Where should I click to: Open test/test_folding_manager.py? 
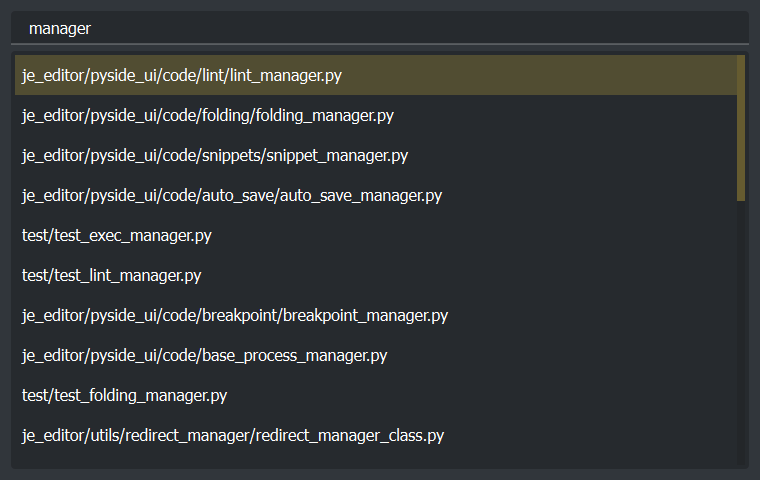click(376, 395)
